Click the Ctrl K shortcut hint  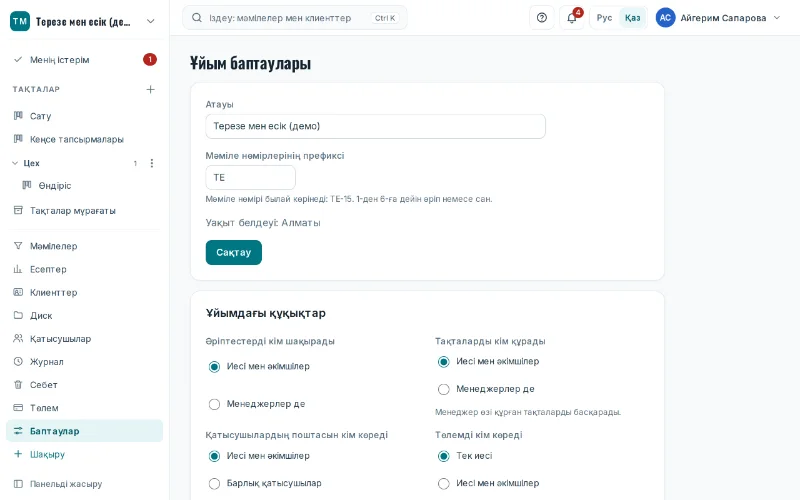click(385, 18)
